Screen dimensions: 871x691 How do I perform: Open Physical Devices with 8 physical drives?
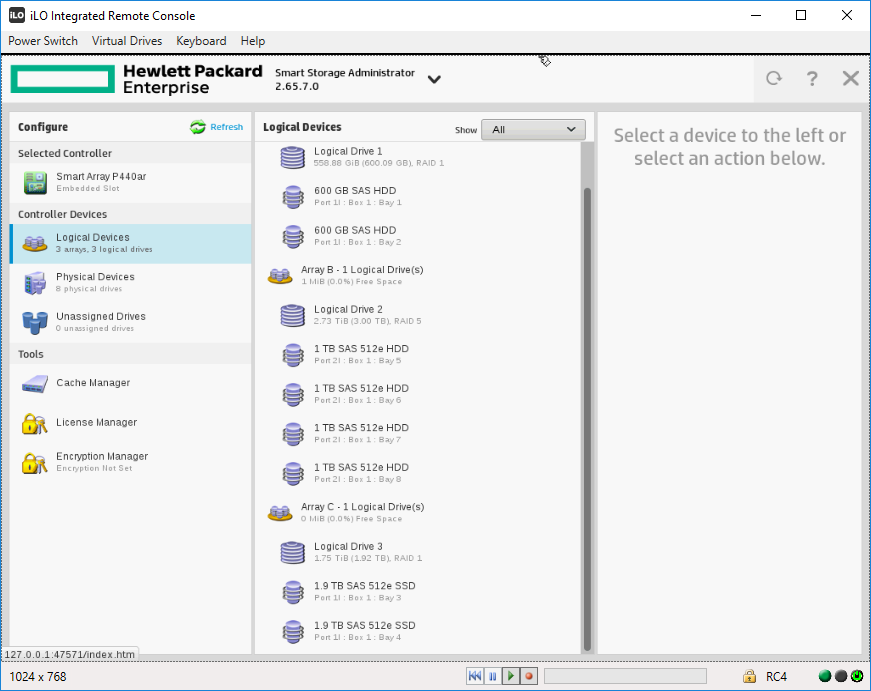tap(131, 283)
